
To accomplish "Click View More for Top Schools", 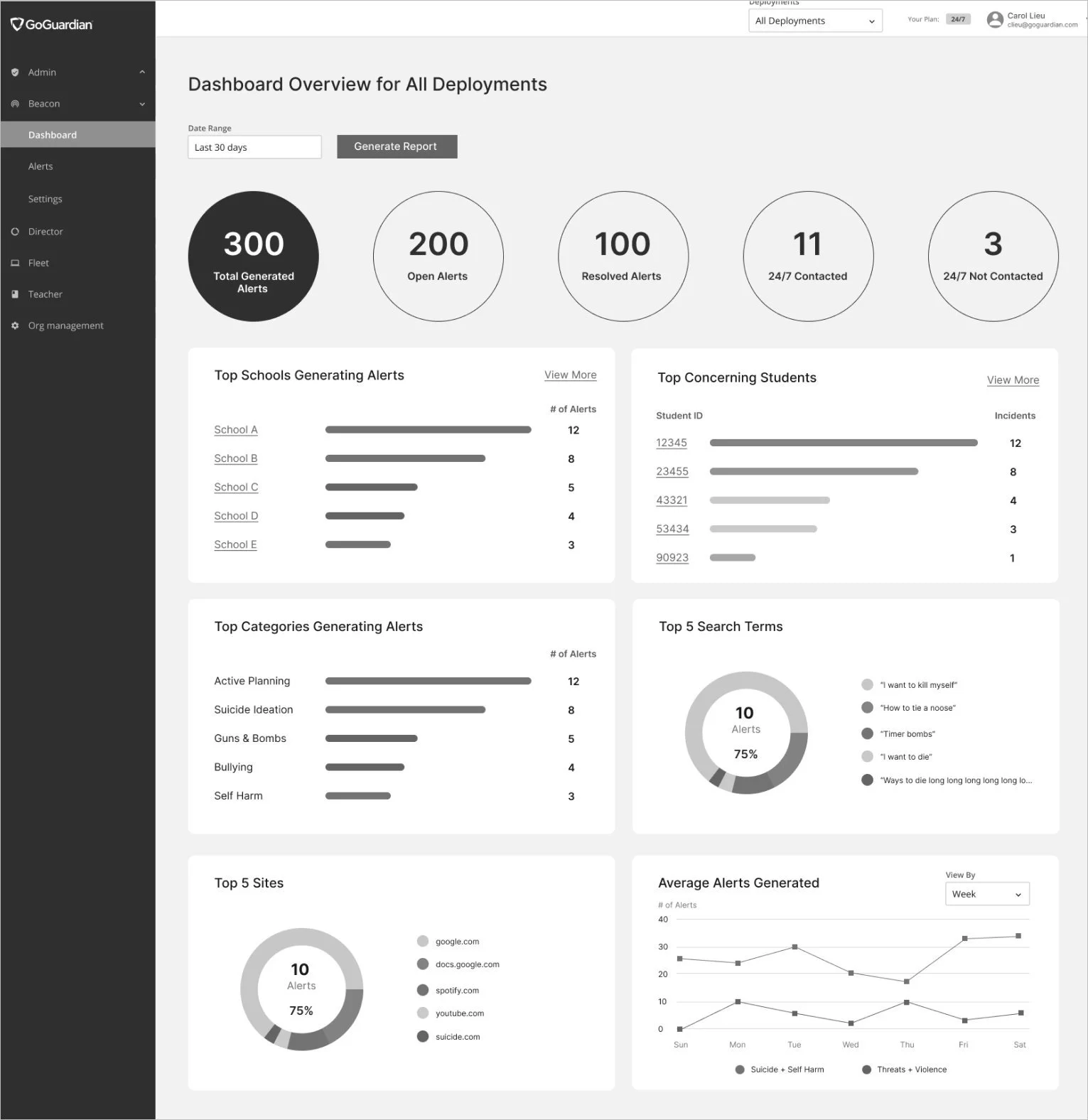I will [x=570, y=375].
